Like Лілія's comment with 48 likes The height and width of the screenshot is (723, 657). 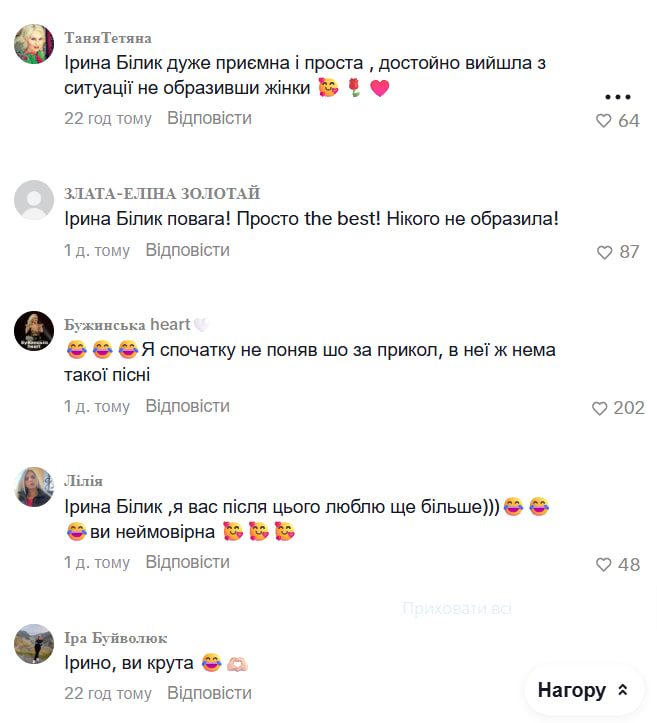tap(604, 564)
